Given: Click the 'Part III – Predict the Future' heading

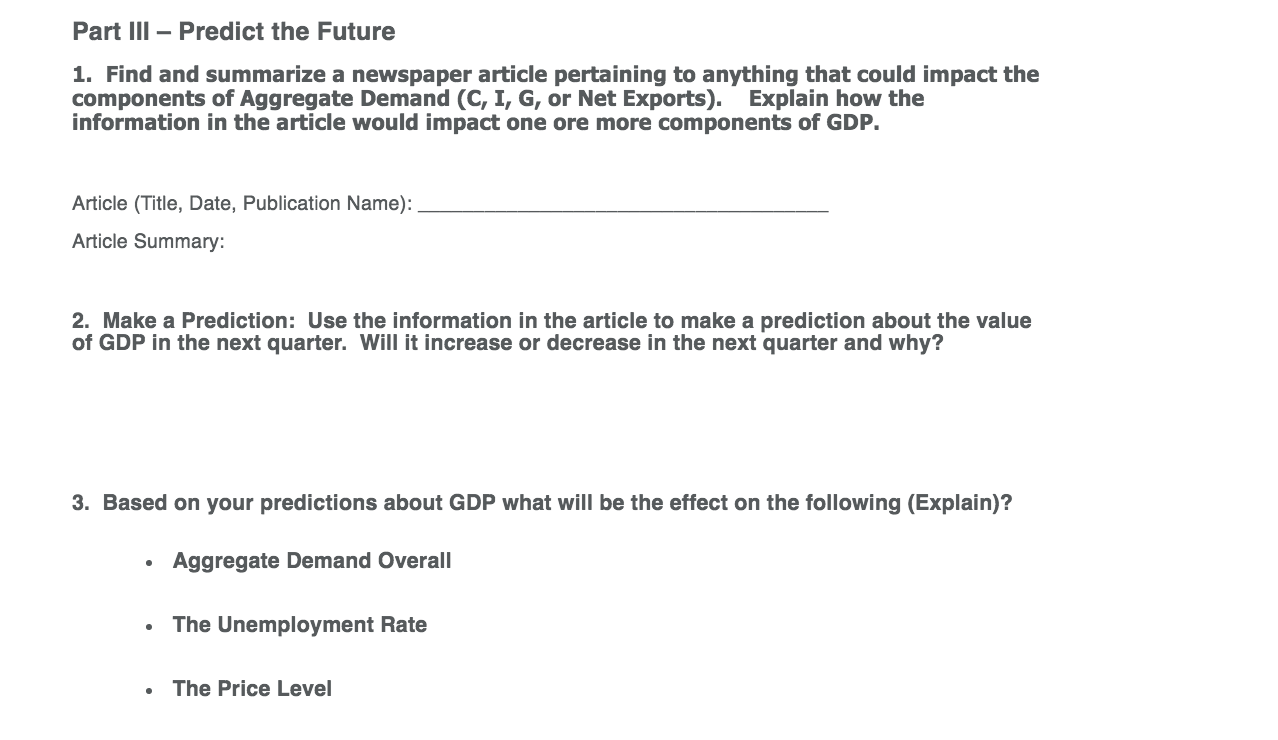Looking at the screenshot, I should click(x=233, y=32).
